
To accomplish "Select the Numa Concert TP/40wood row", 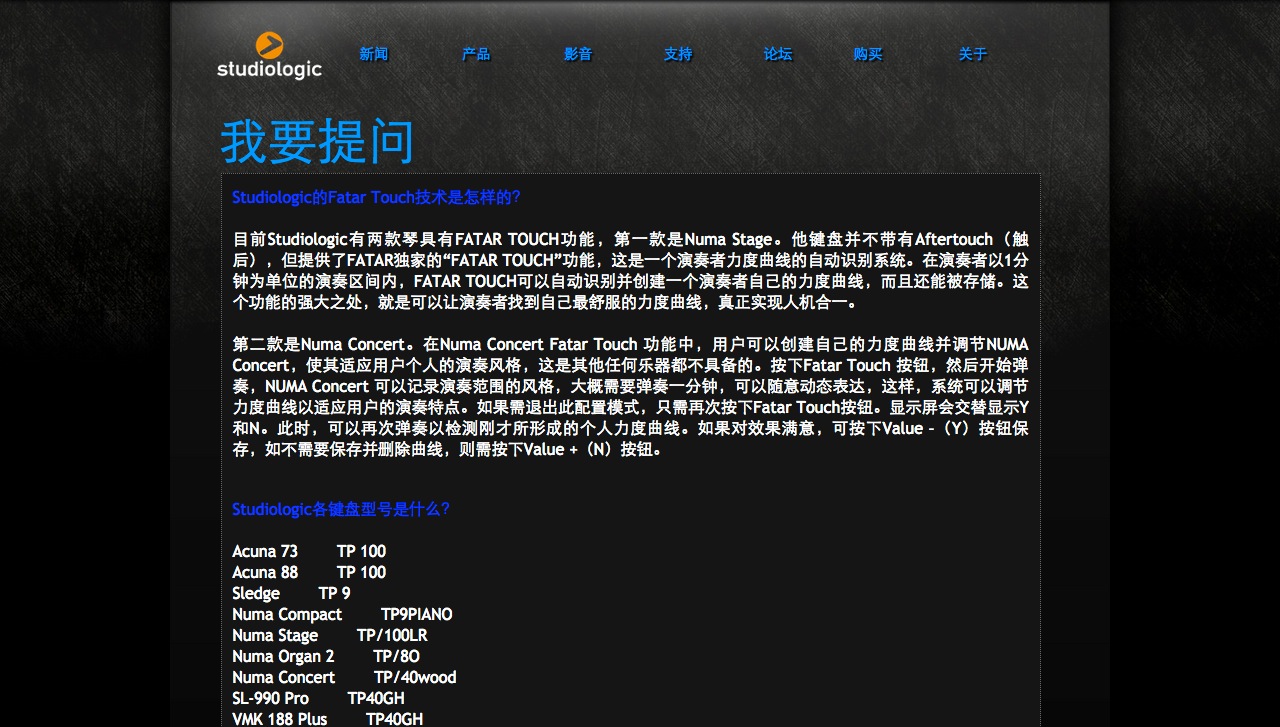I will [x=344, y=677].
